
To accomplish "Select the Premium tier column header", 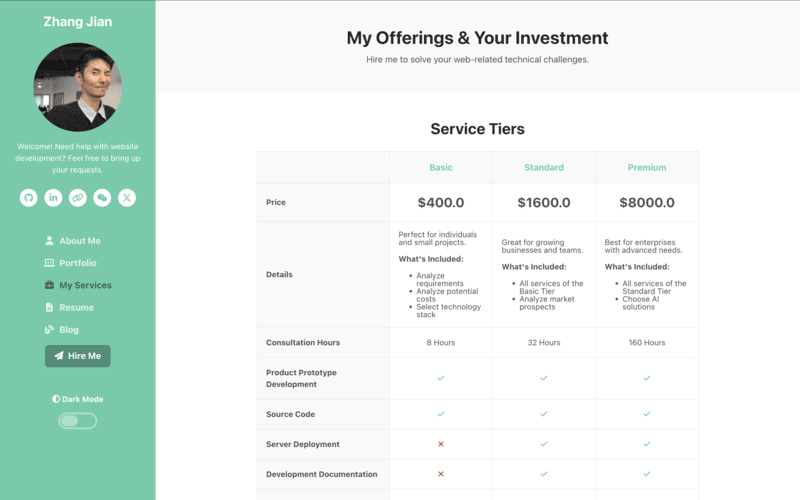I will 647,168.
